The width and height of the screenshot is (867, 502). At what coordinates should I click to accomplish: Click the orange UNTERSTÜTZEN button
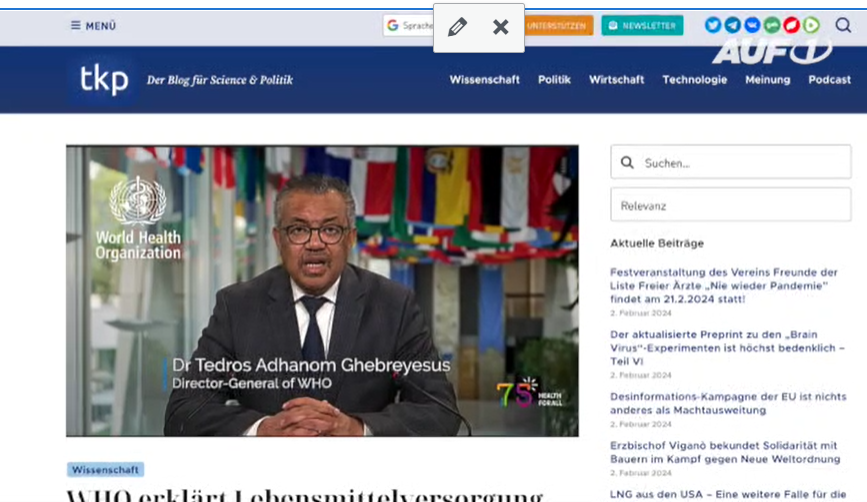(x=558, y=25)
